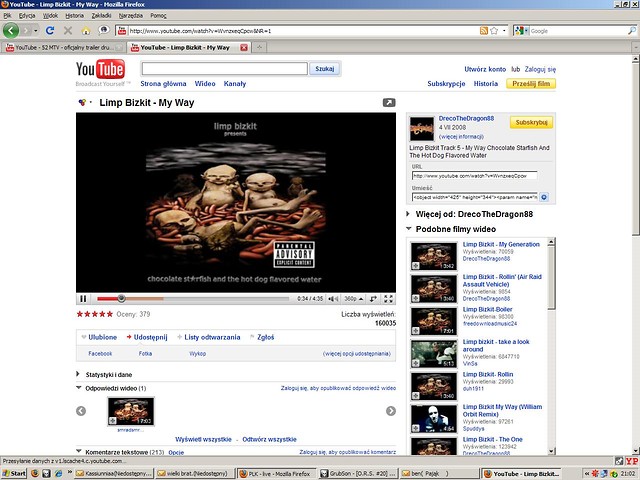Share video on Facebook link
Image resolution: width=640 pixels, height=480 pixels.
100,353
